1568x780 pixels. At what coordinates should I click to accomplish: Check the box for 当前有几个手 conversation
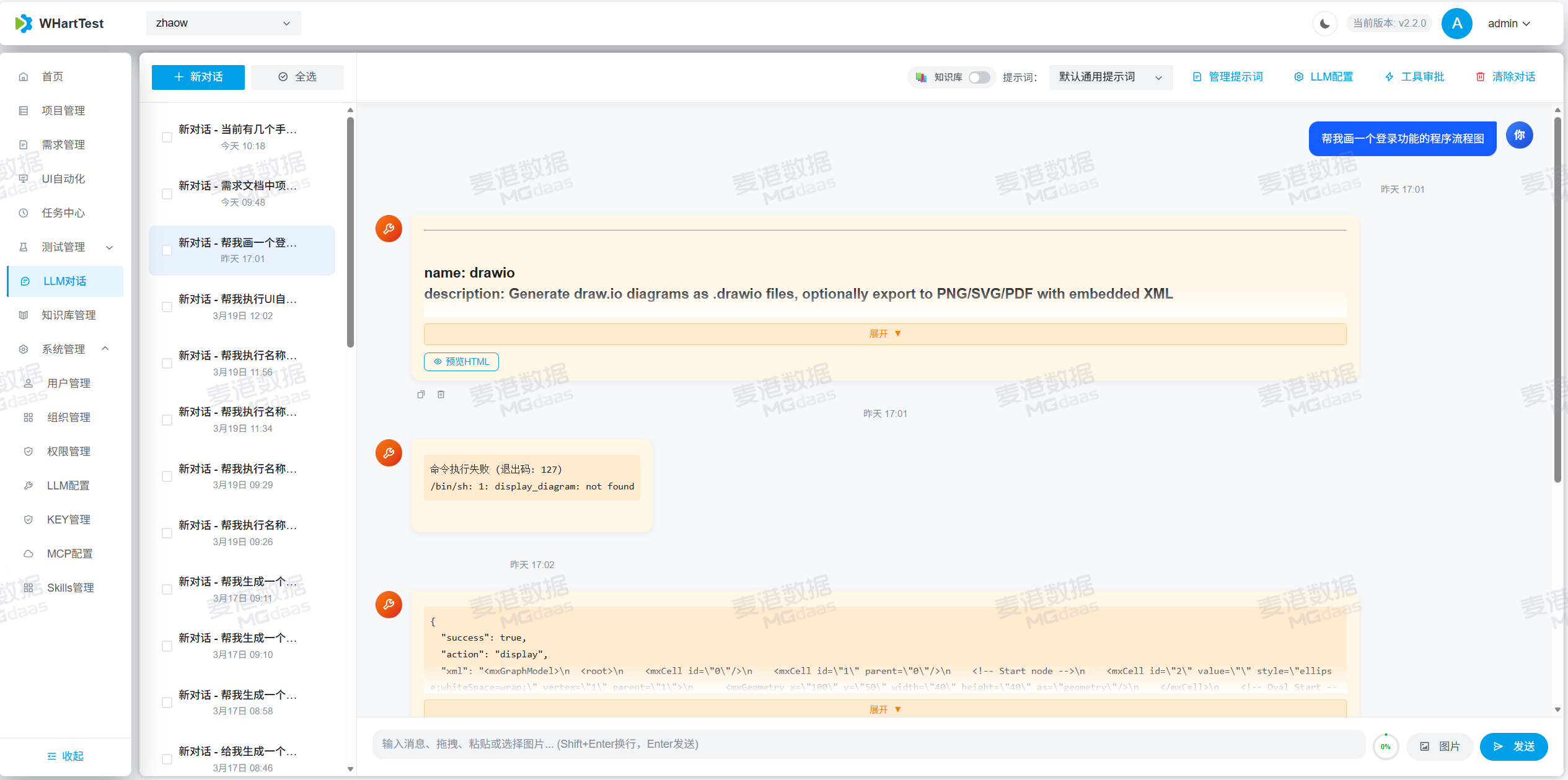point(167,138)
